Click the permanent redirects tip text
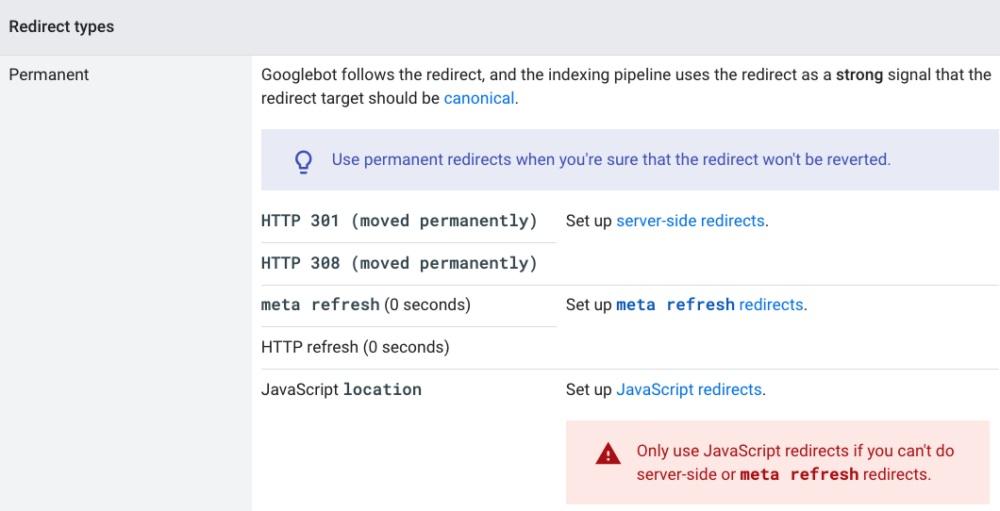The width and height of the screenshot is (1000, 511). click(x=610, y=160)
